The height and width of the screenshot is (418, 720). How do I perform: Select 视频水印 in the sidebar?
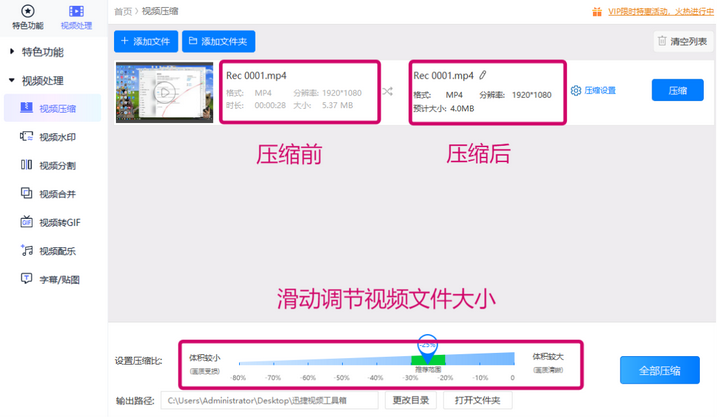[x=52, y=136]
